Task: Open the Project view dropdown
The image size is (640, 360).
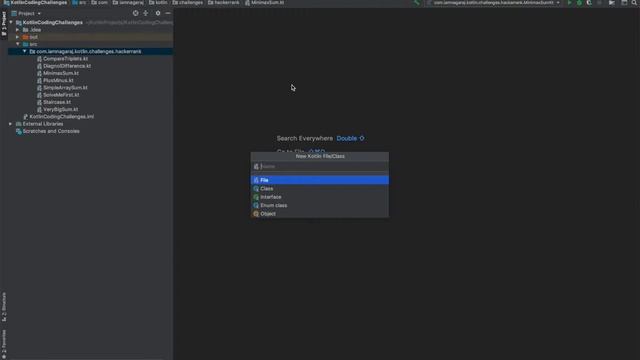Action: (x=27, y=13)
